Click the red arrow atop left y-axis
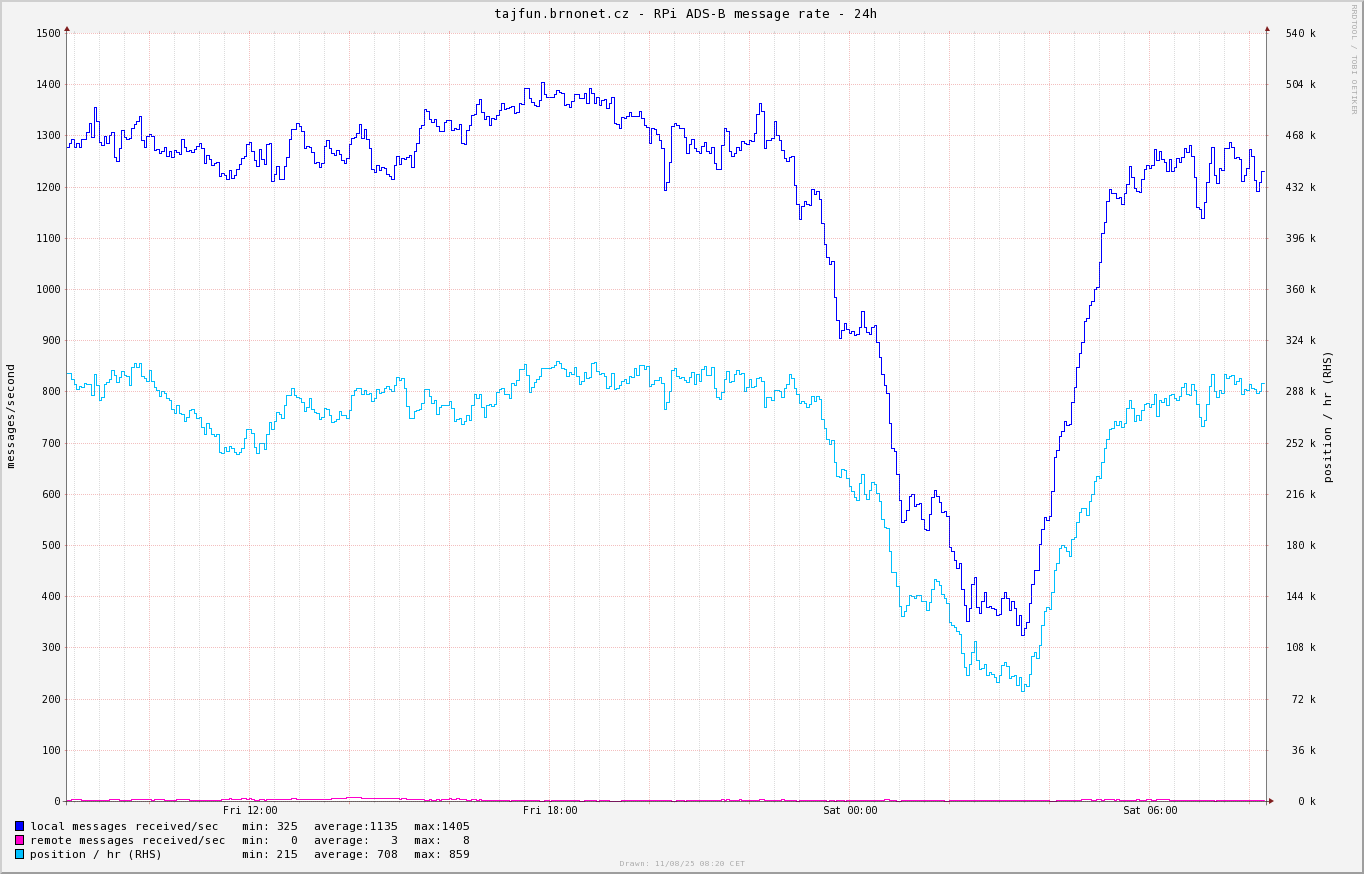Image resolution: width=1364 pixels, height=874 pixels. [67, 29]
